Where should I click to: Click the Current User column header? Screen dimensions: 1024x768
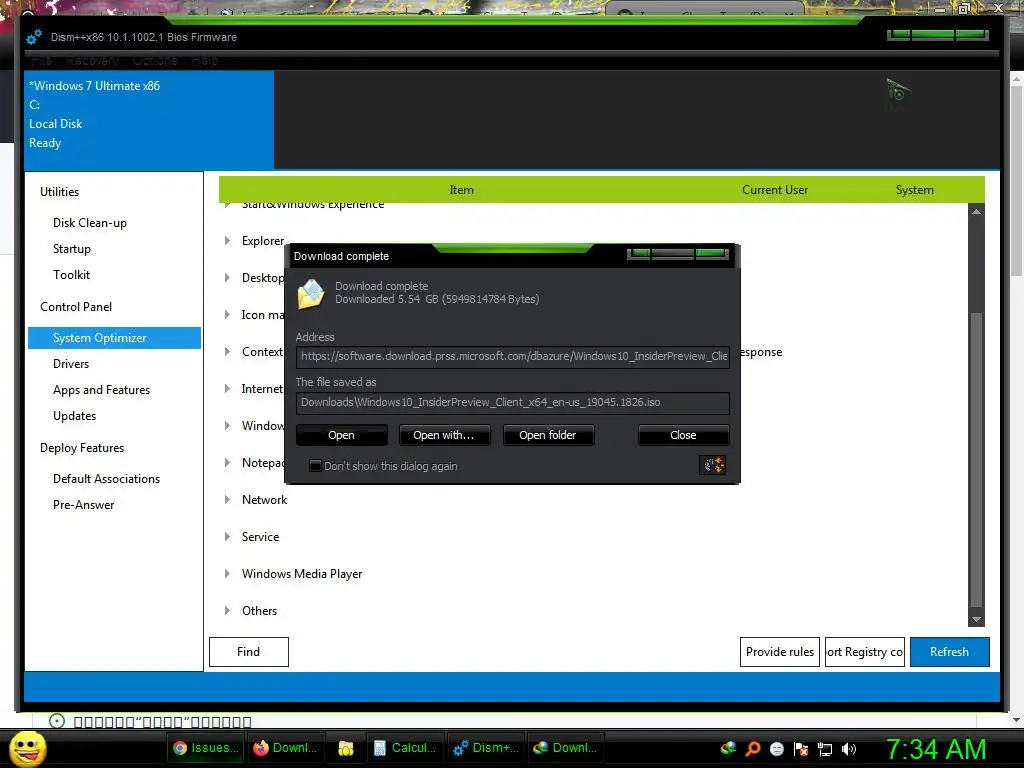click(775, 190)
